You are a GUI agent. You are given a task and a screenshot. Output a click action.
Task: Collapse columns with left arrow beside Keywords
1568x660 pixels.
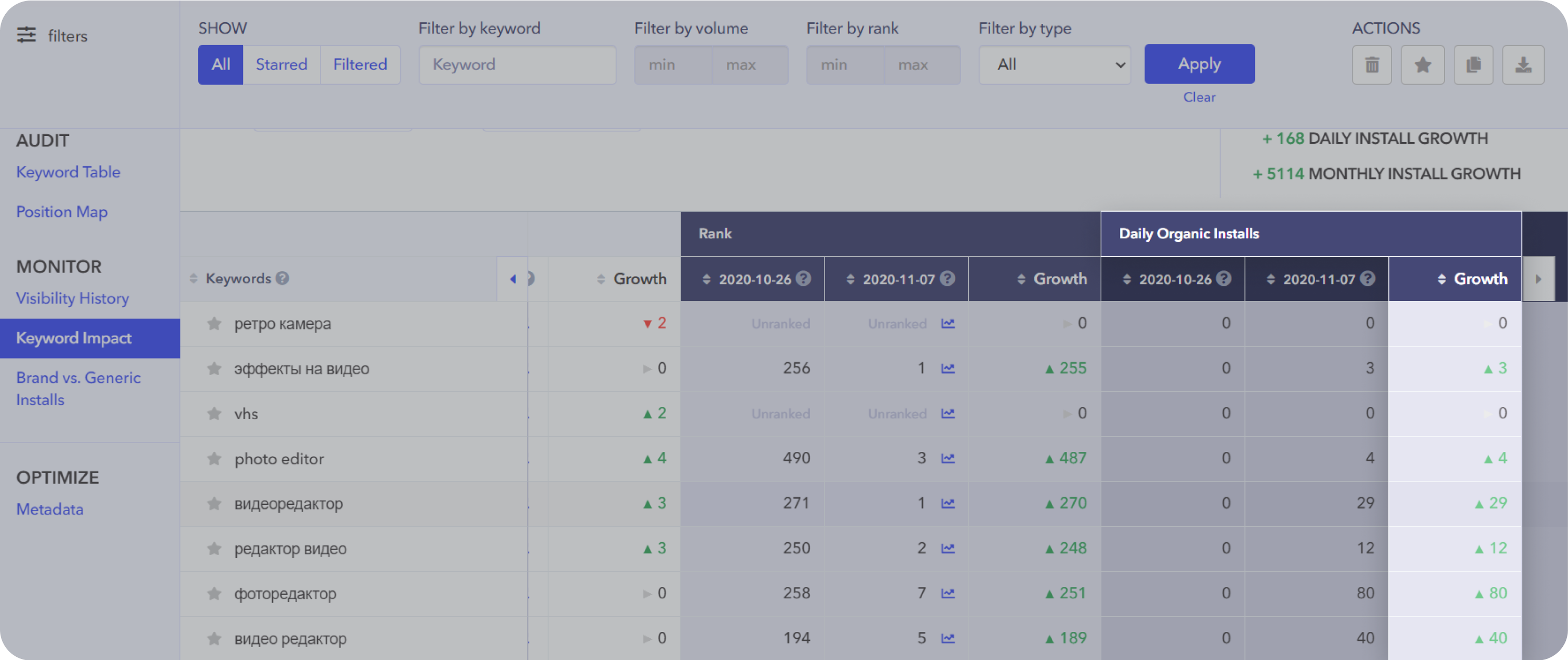[512, 279]
